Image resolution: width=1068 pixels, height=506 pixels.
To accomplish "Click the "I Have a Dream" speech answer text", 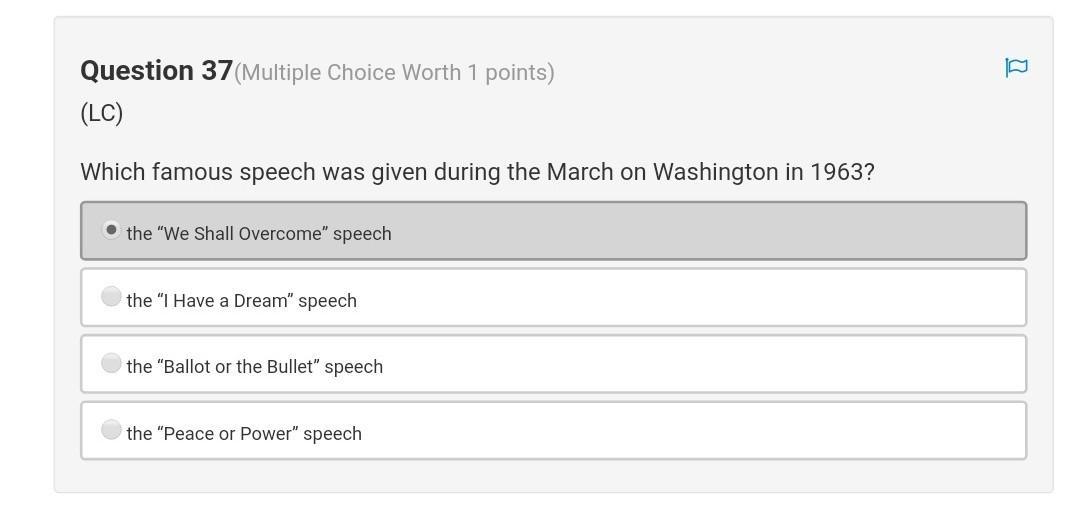I will click(241, 301).
